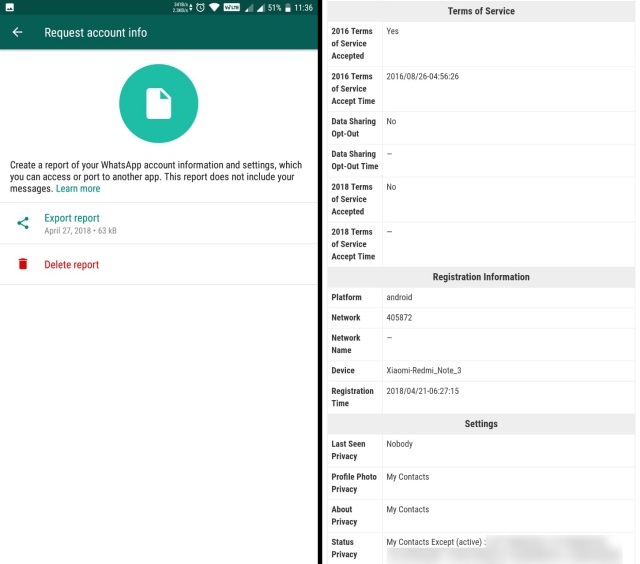Click the Settings section header
Screen dimensions: 640x564
click(481, 424)
